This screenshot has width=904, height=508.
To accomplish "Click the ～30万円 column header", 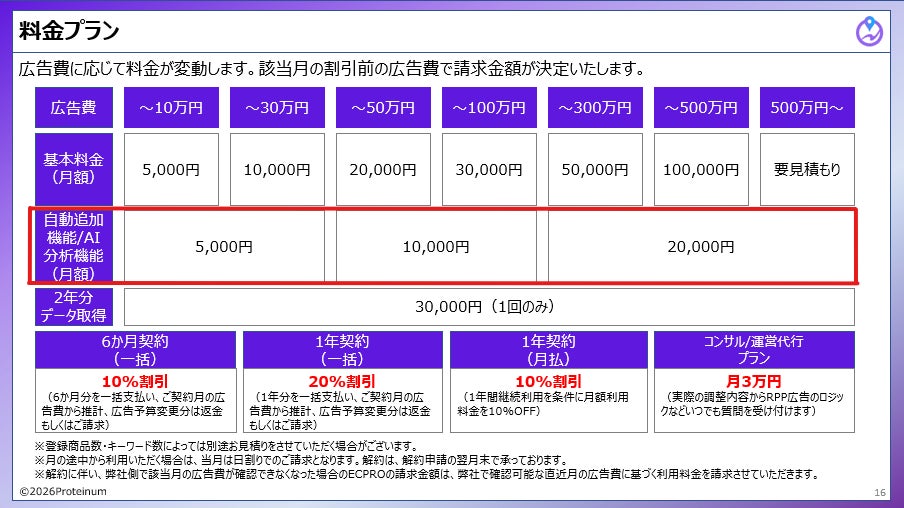I will 277,107.
